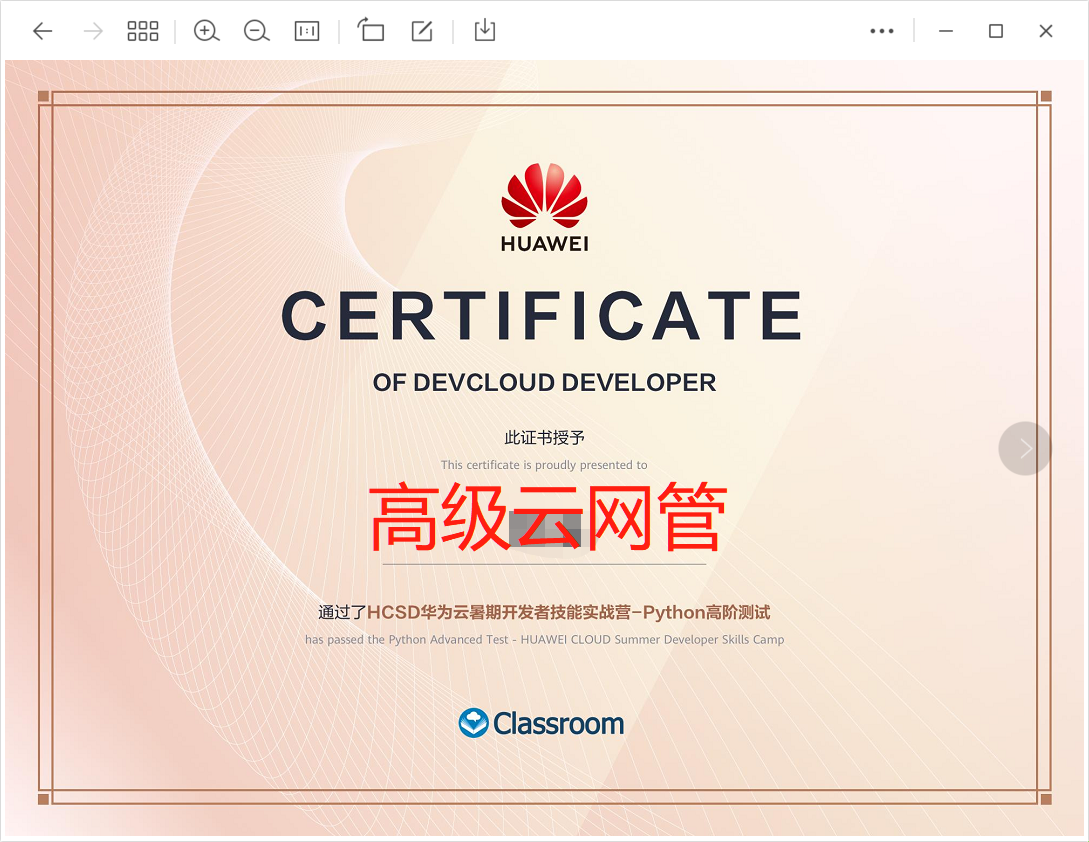
Task: Show image at actual 1:1 size
Action: [x=307, y=31]
